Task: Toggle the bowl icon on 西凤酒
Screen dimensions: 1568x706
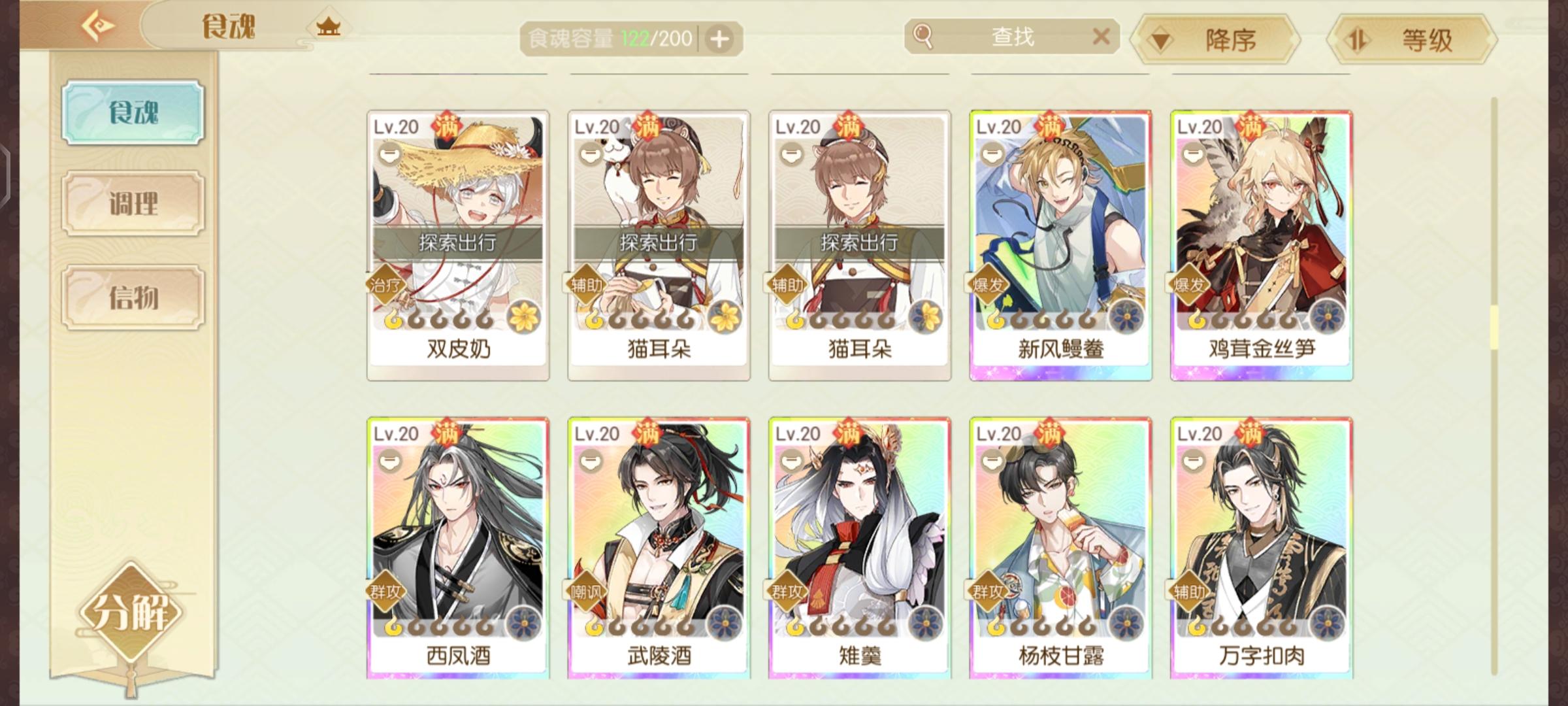Action: [390, 462]
